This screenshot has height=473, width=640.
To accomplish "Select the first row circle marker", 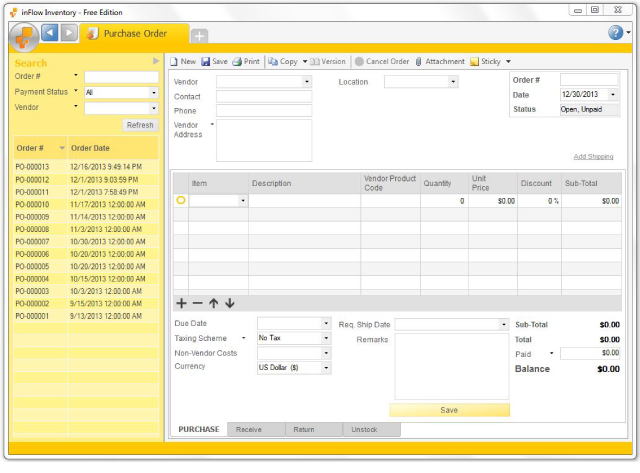I will pos(181,200).
